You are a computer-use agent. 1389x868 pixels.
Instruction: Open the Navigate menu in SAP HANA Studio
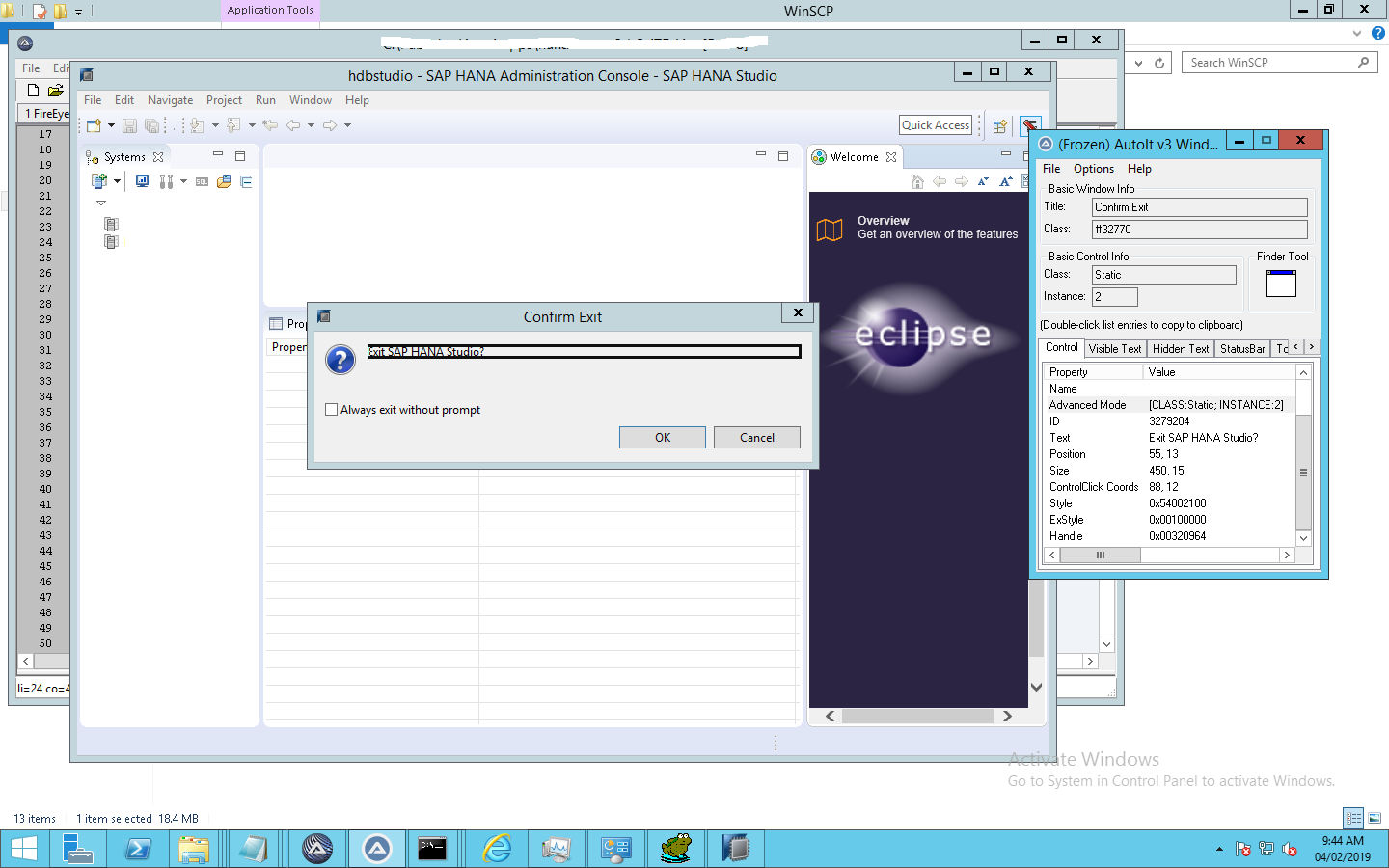click(x=170, y=100)
